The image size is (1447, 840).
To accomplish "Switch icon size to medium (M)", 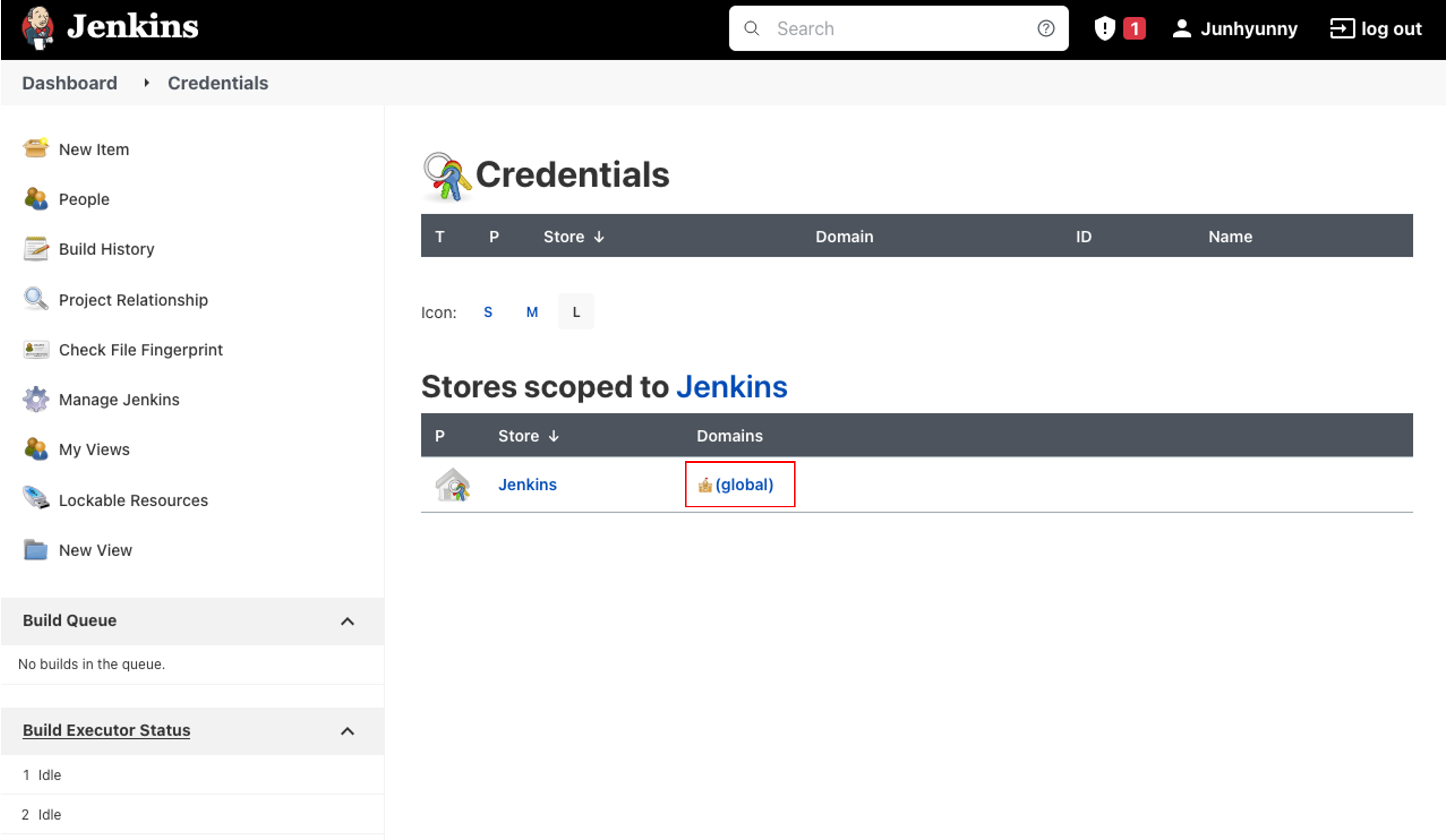I will [x=532, y=312].
